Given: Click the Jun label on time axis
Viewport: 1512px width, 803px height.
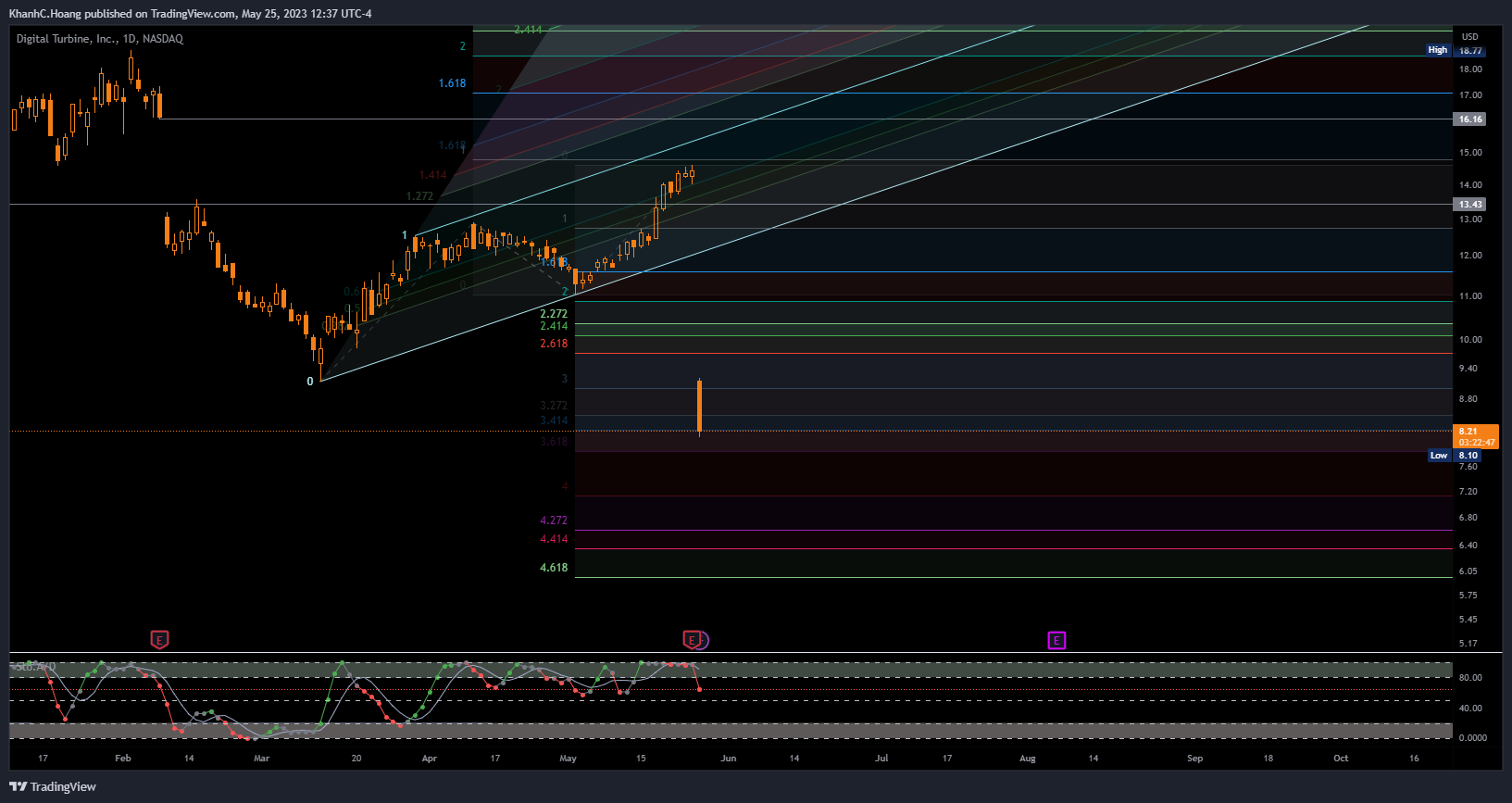Looking at the screenshot, I should click(729, 758).
